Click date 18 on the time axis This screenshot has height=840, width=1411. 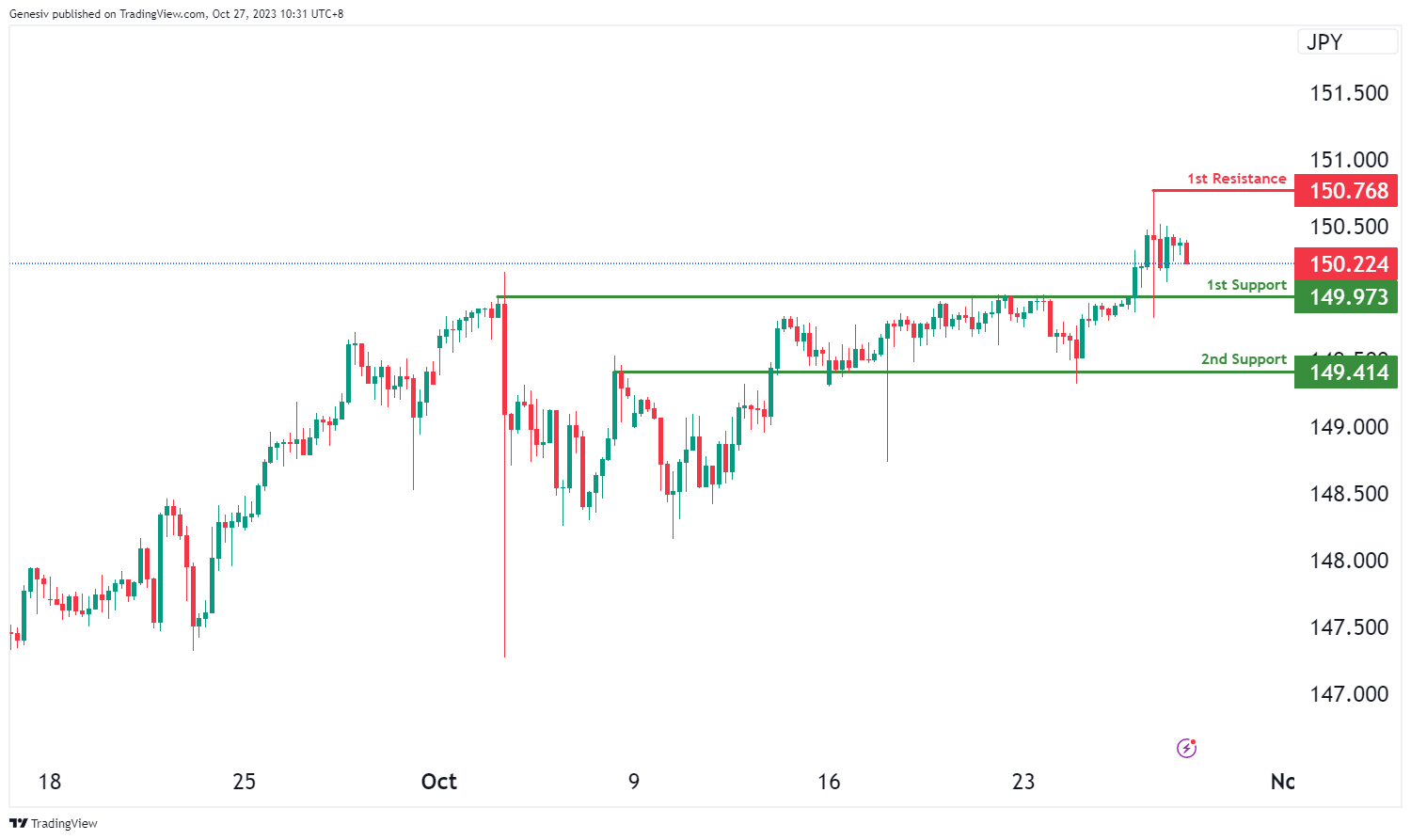(50, 782)
